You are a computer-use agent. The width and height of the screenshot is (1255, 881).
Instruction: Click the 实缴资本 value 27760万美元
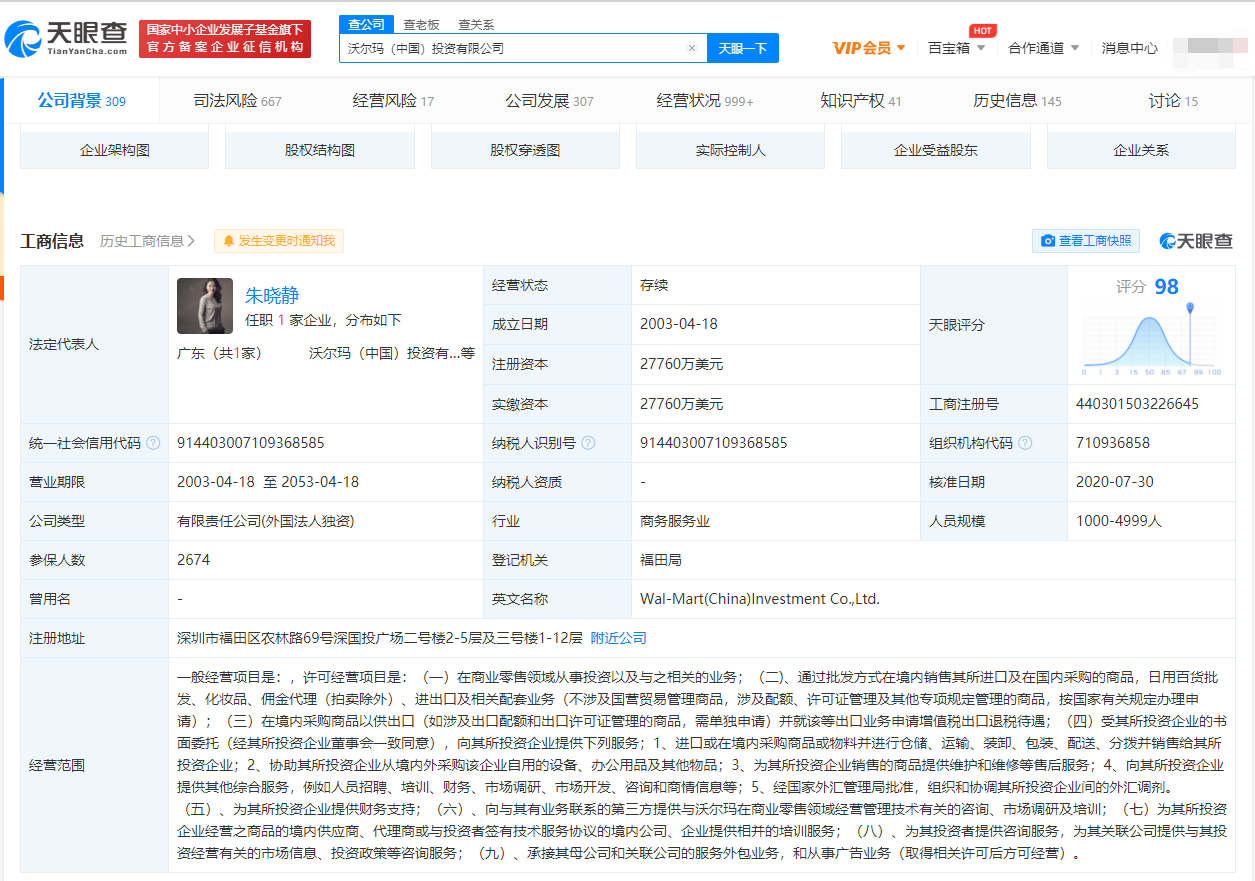682,404
